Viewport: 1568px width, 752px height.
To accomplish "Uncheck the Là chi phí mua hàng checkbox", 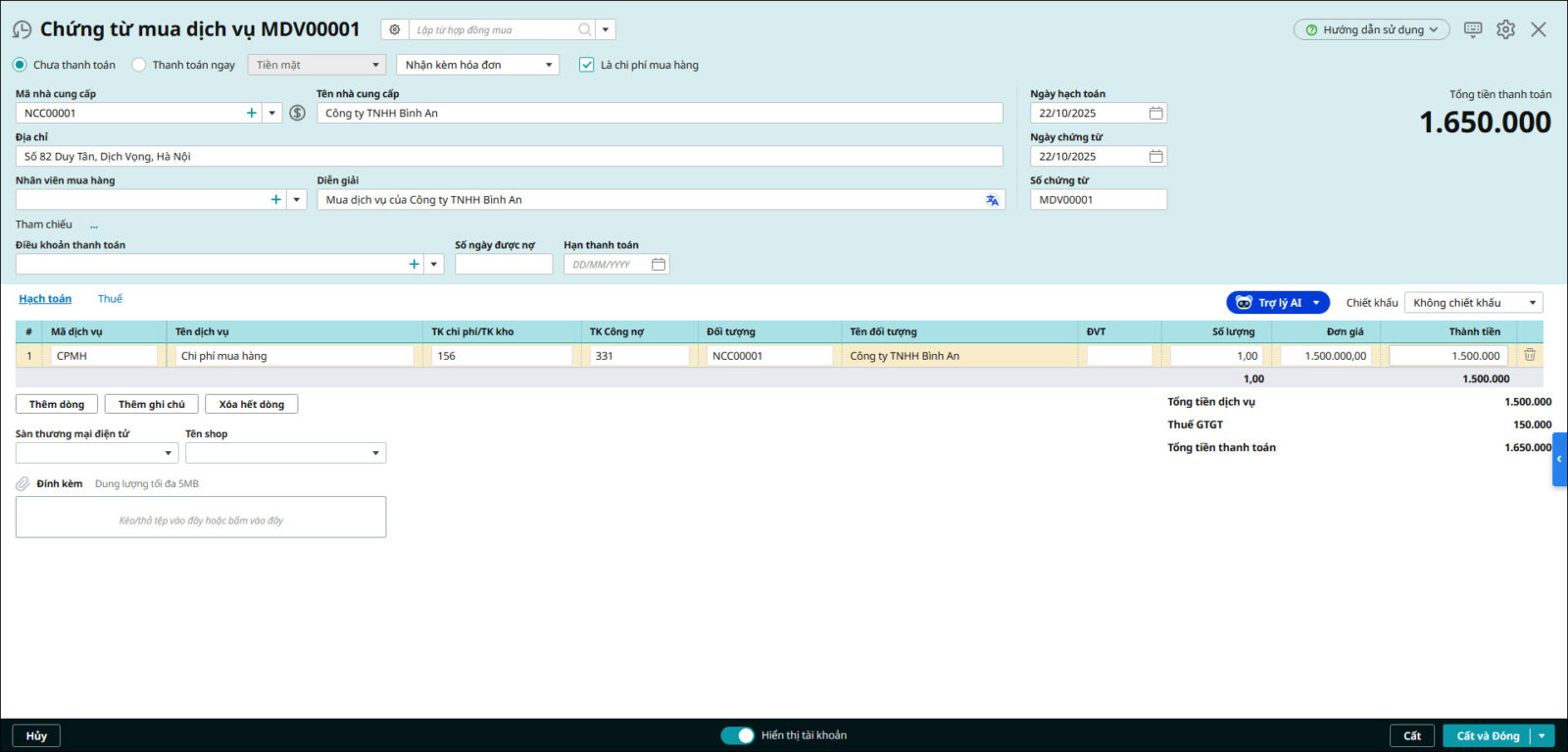I will coord(586,65).
